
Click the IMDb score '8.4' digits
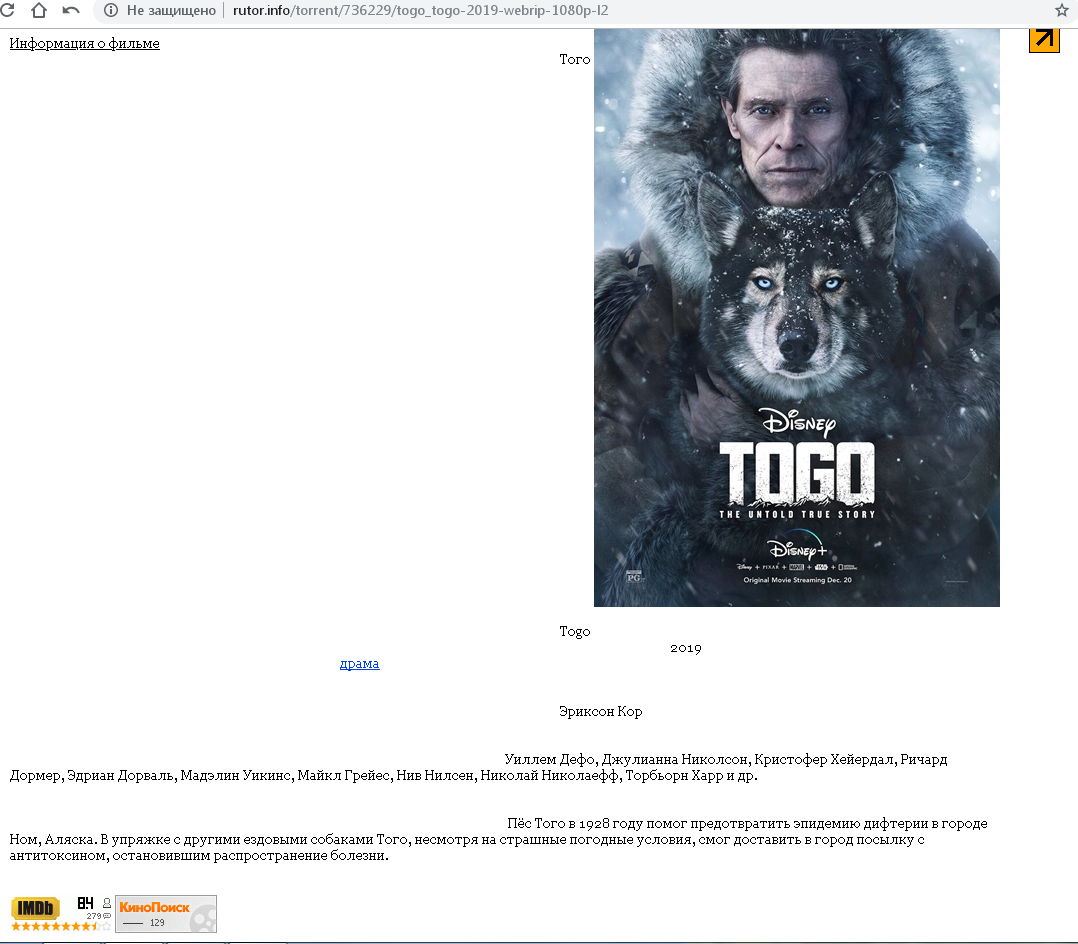click(x=85, y=903)
